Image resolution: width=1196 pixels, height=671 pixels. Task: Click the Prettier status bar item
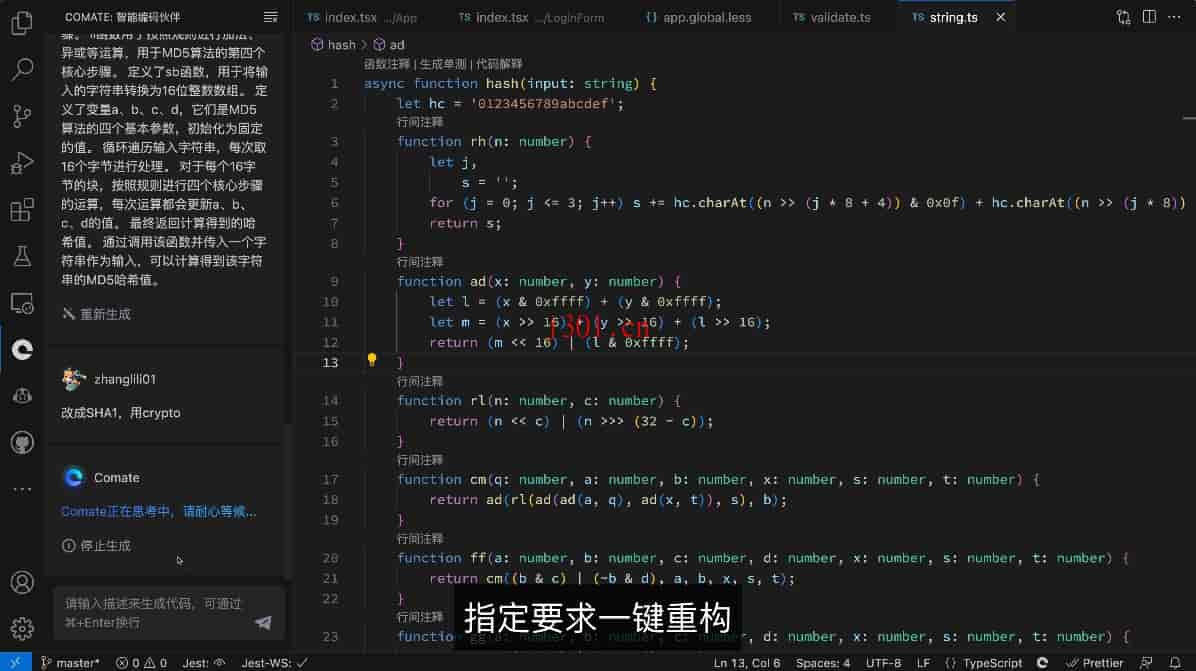click(x=1095, y=663)
